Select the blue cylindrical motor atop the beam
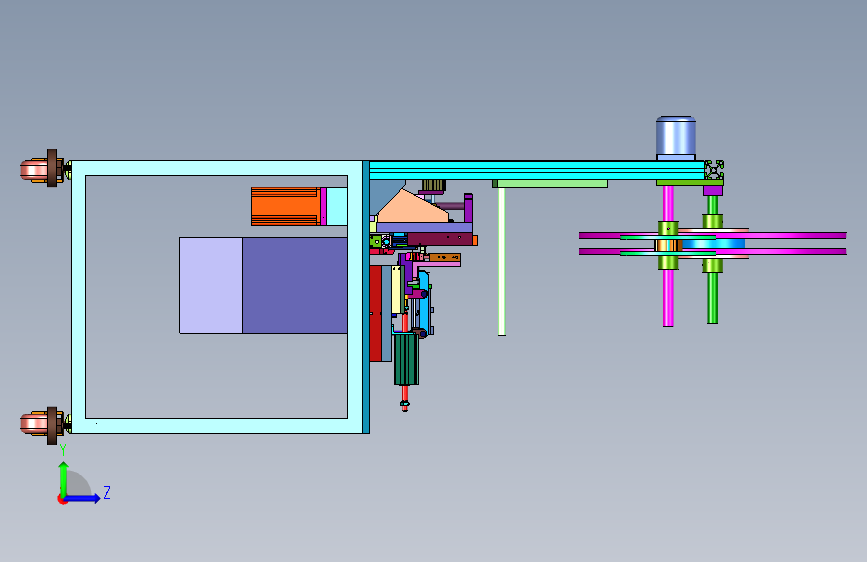This screenshot has height=562, width=867. coord(676,138)
